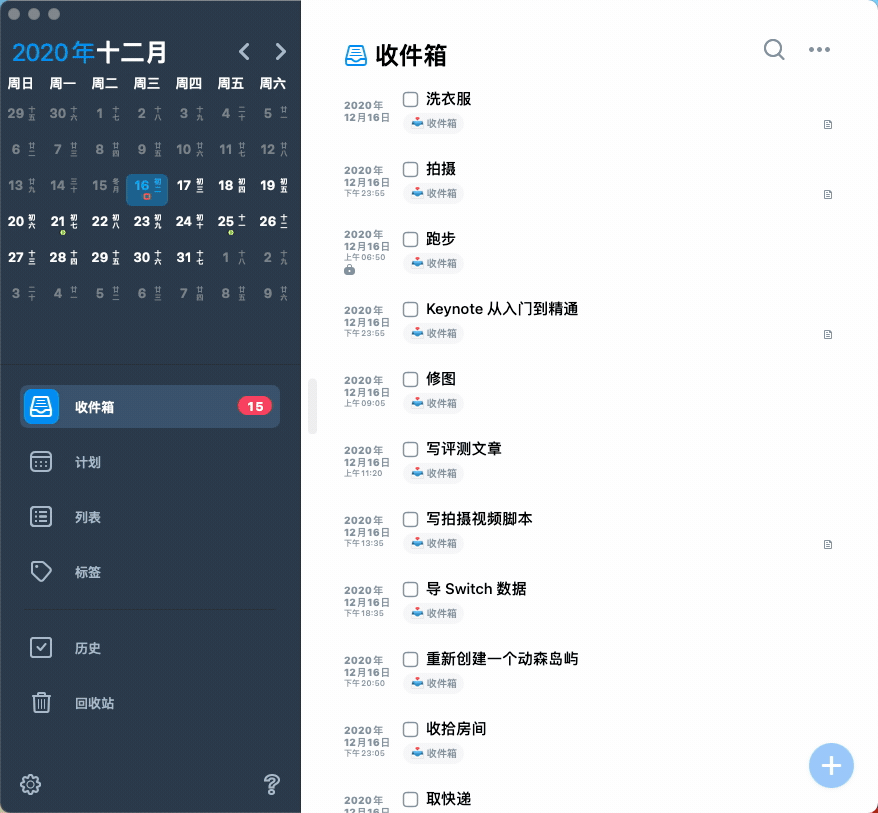This screenshot has height=813, width=878.
Task: Mark 跑步 task as complete
Action: (x=410, y=240)
